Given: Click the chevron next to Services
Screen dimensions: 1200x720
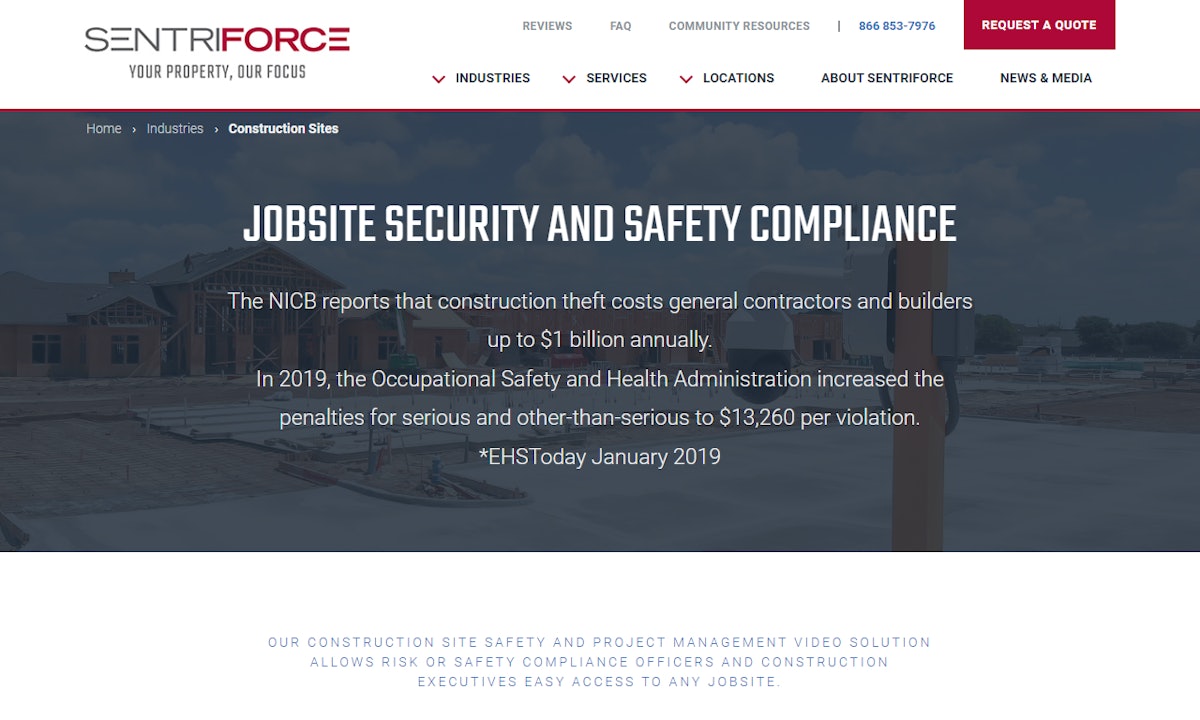Looking at the screenshot, I should (x=569, y=78).
